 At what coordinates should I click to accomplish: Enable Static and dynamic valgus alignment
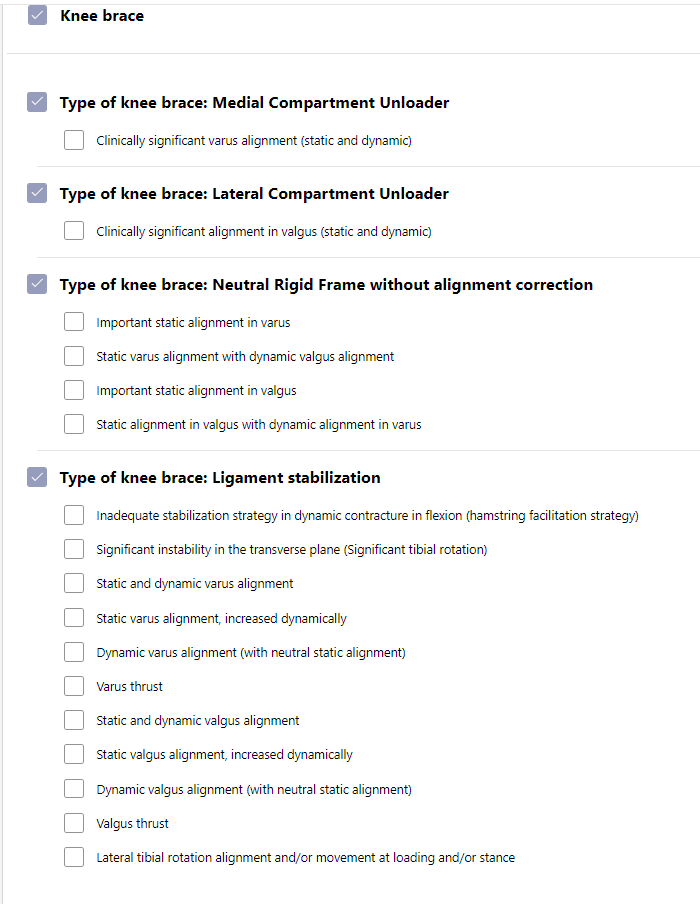coord(74,720)
